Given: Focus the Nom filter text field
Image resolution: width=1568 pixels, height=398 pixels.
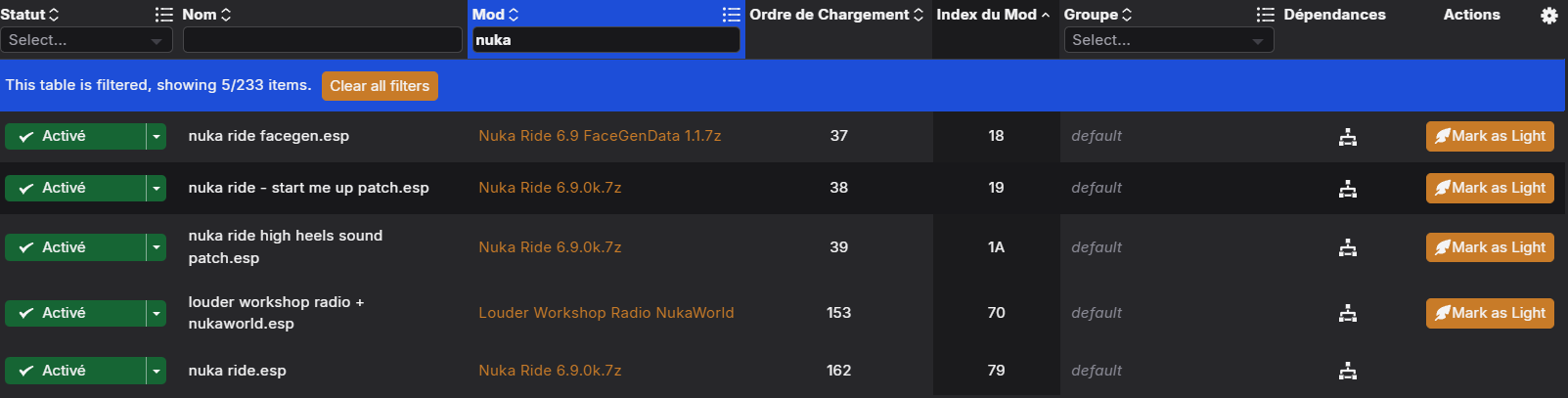Looking at the screenshot, I should [323, 40].
